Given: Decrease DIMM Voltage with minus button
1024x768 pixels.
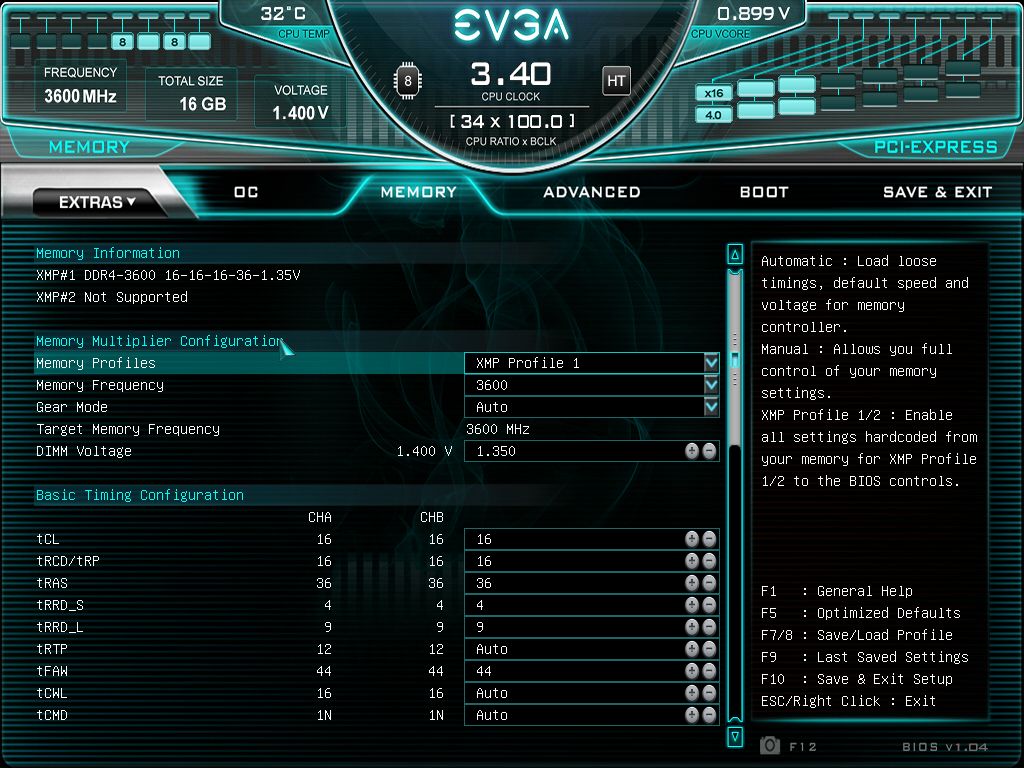Looking at the screenshot, I should click(709, 451).
